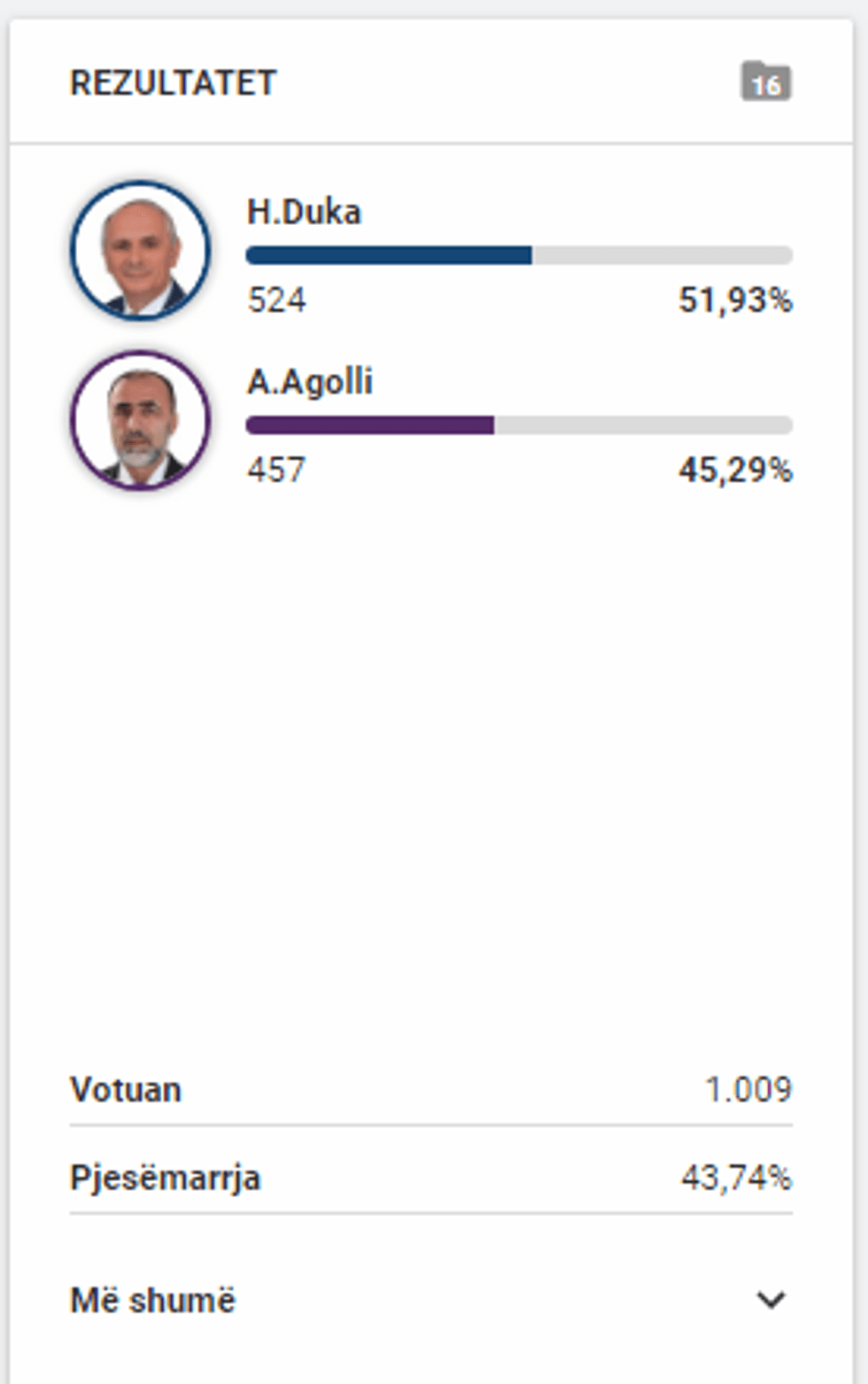Click H.Duka's blue progress bar

pos(390,254)
